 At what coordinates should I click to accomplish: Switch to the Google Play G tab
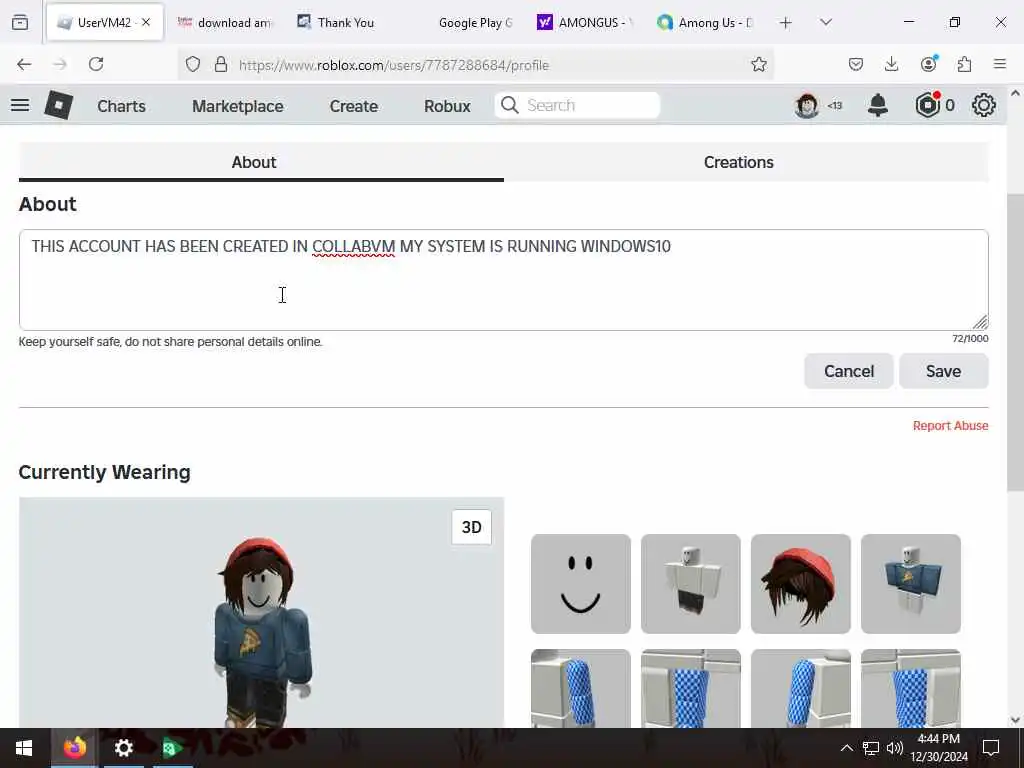click(465, 23)
